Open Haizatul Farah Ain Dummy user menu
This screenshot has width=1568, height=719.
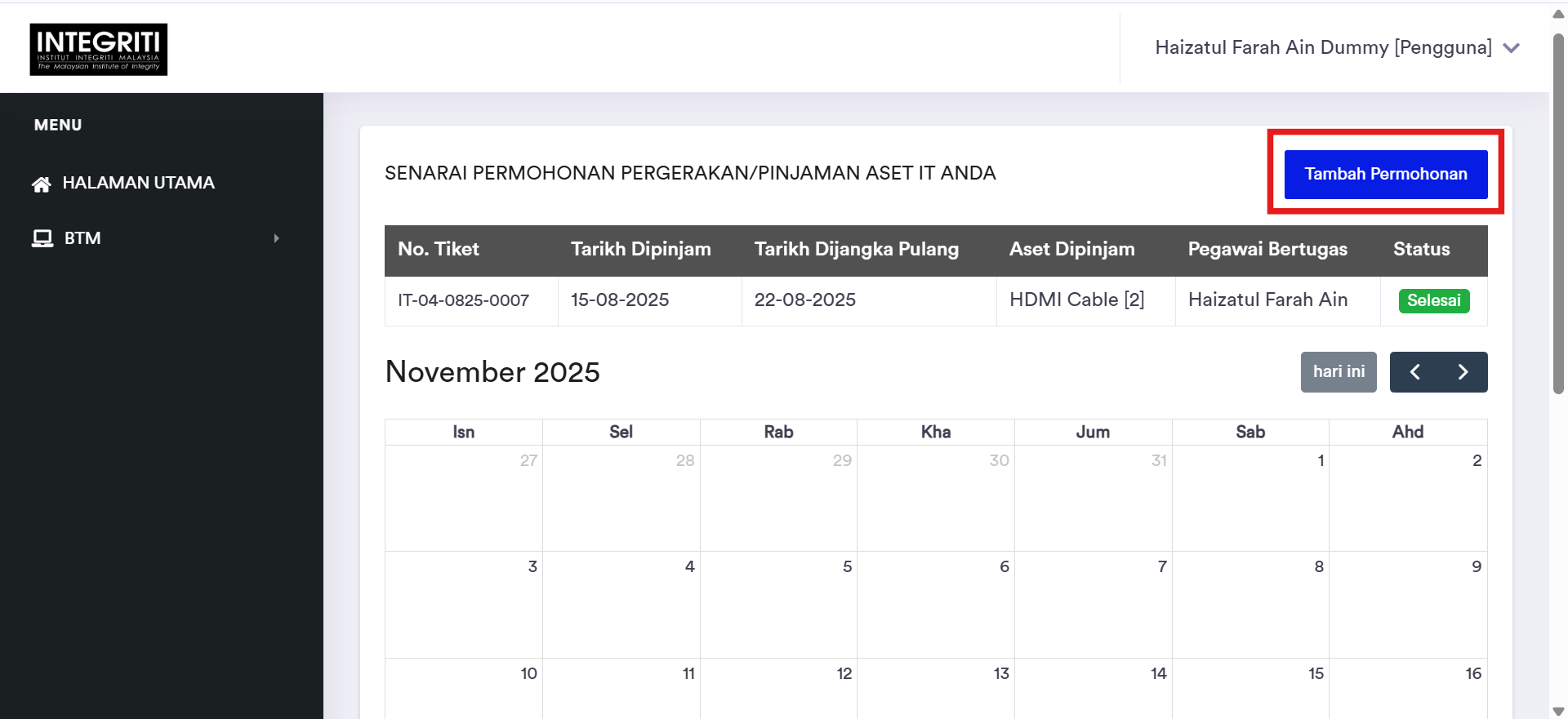coord(1322,48)
